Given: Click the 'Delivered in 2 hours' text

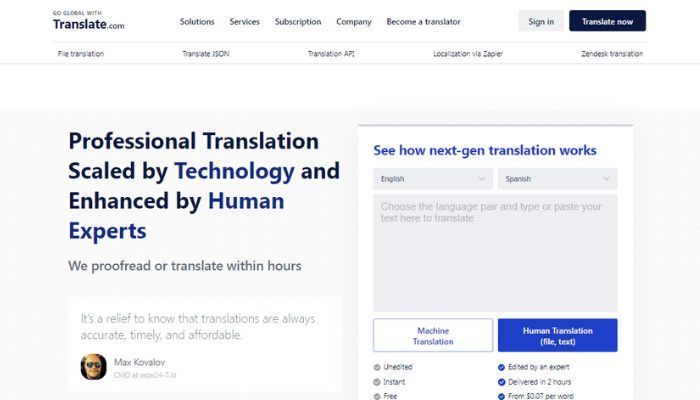Looking at the screenshot, I should tap(540, 382).
